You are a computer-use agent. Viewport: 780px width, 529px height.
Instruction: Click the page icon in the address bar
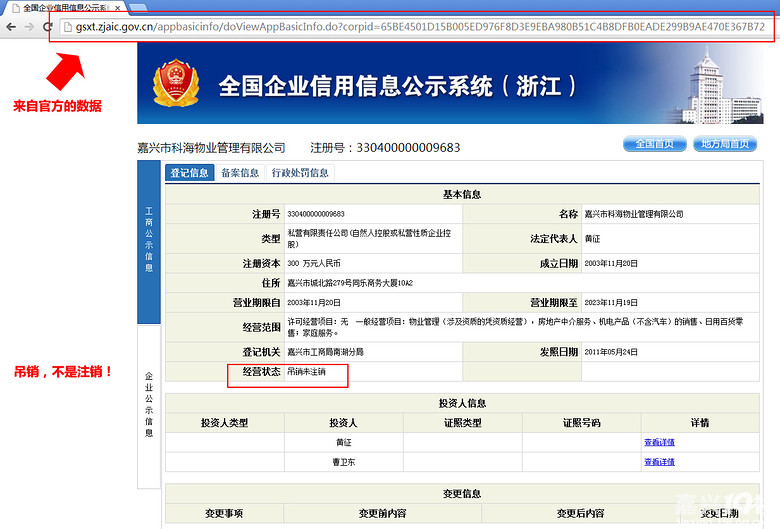pos(68,26)
